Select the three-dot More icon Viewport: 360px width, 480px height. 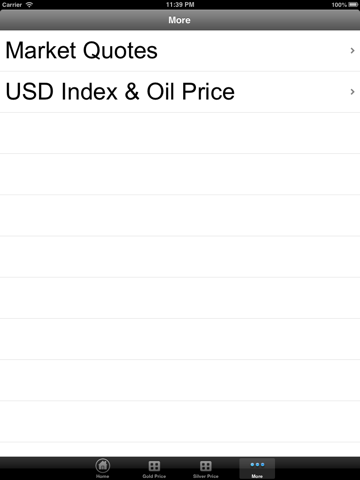tap(257, 464)
